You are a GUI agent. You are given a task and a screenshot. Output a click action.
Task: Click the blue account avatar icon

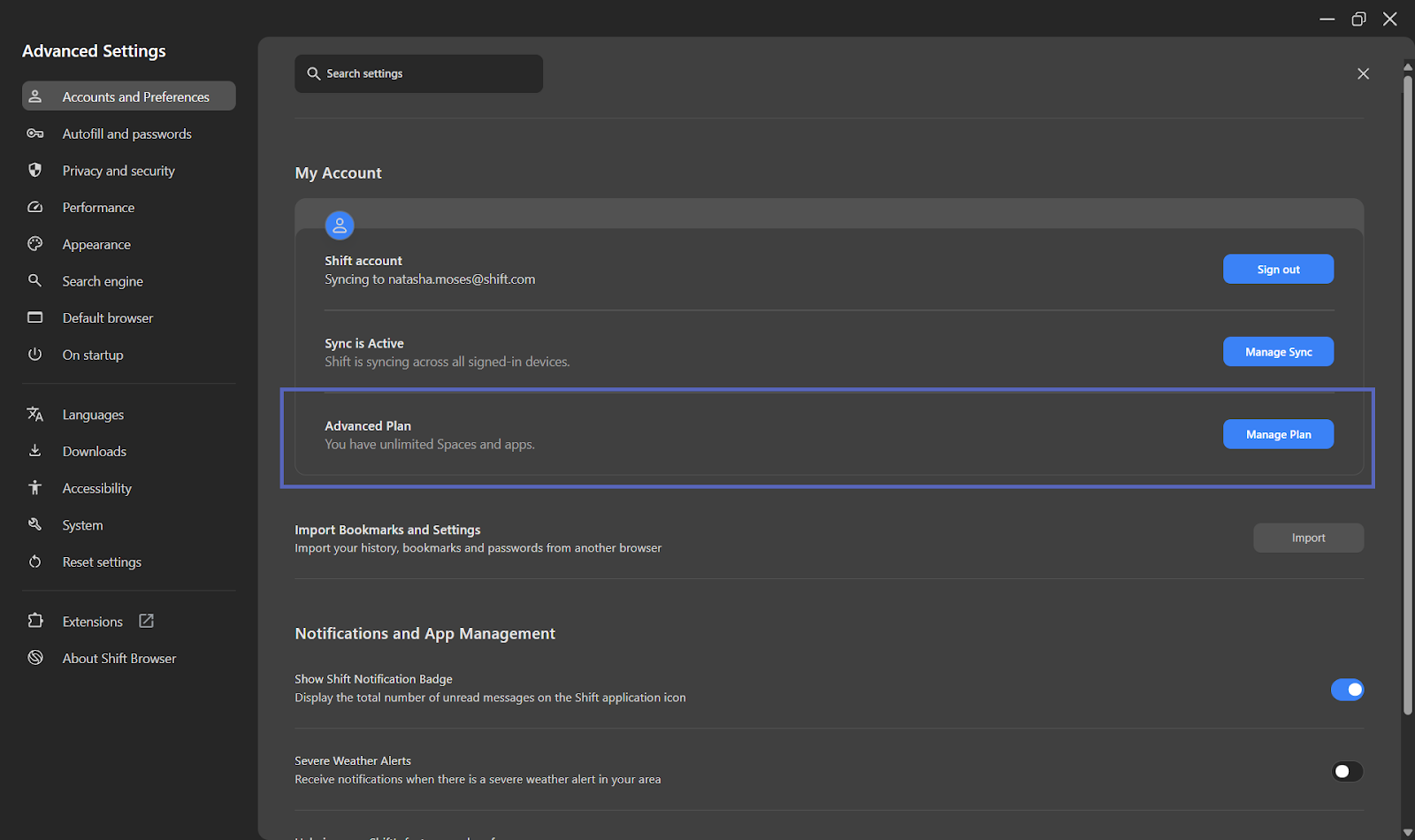tap(340, 225)
